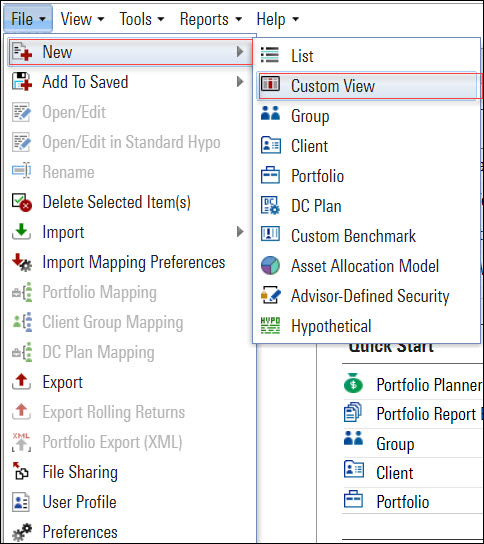484x544 pixels.
Task: Click Quick Start Client card icon
Action: click(354, 469)
